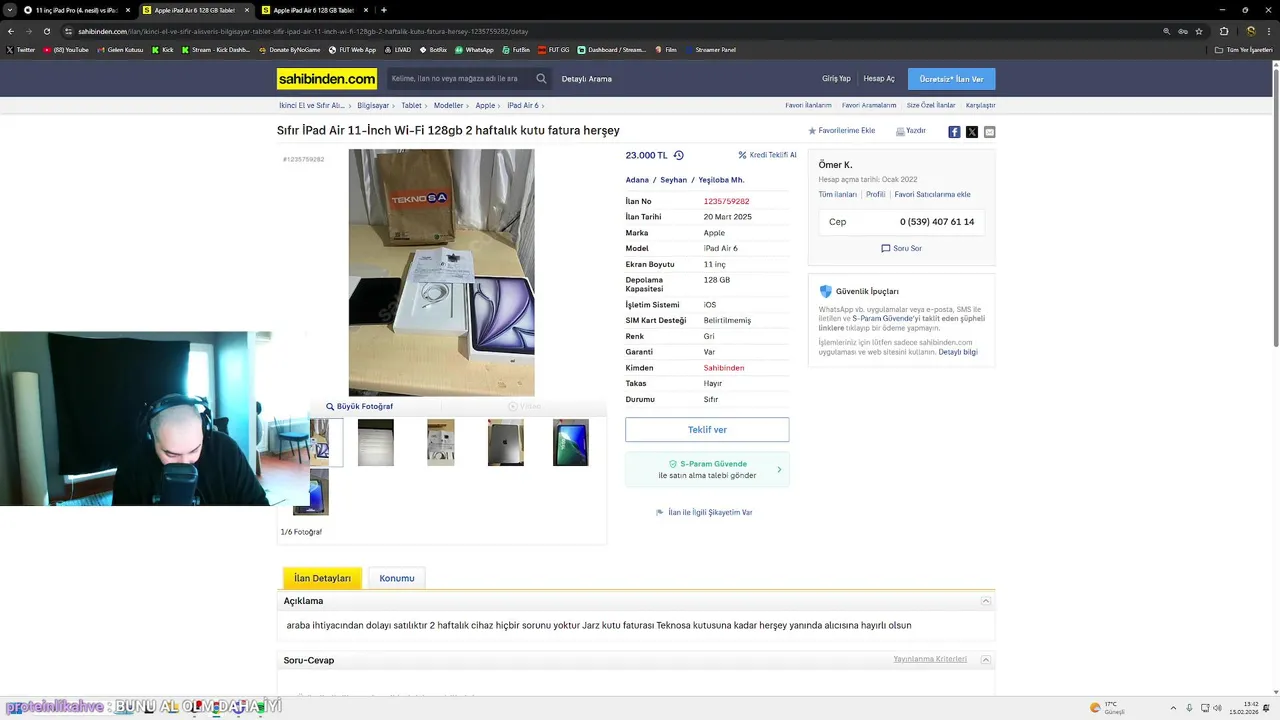
Task: Click iPad Air 6 breadcrumb
Action: pos(522,105)
